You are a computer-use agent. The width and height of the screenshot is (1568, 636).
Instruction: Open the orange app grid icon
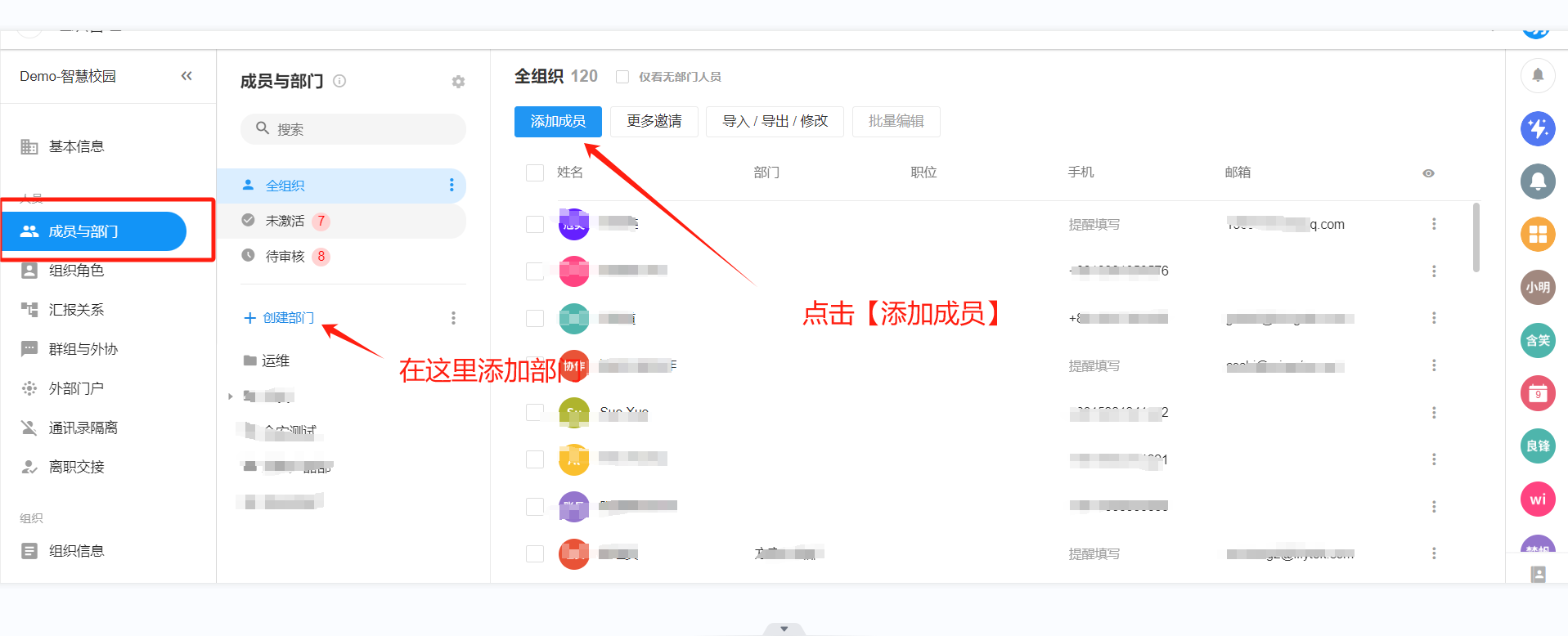click(x=1538, y=235)
